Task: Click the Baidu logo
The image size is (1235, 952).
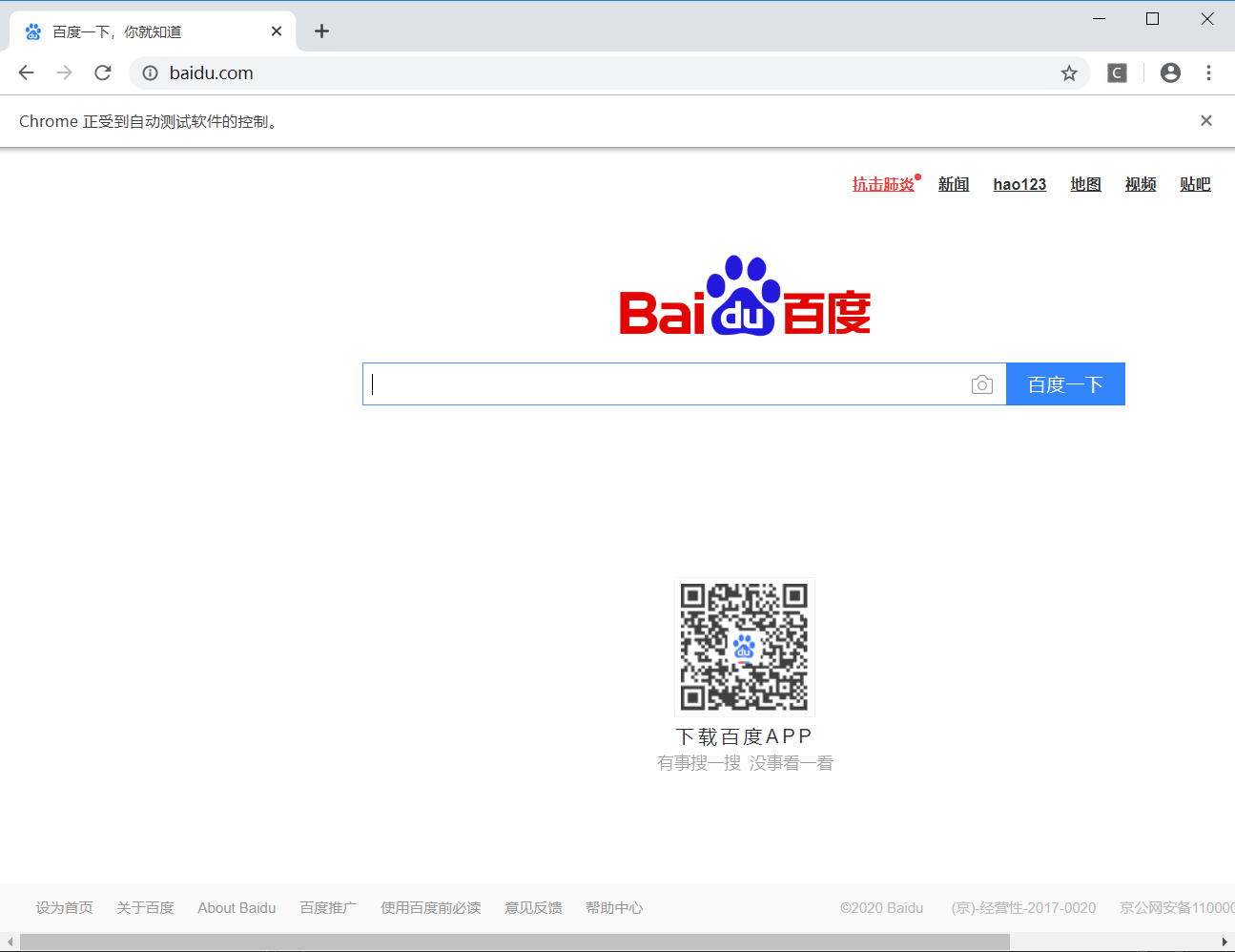Action: (745, 296)
